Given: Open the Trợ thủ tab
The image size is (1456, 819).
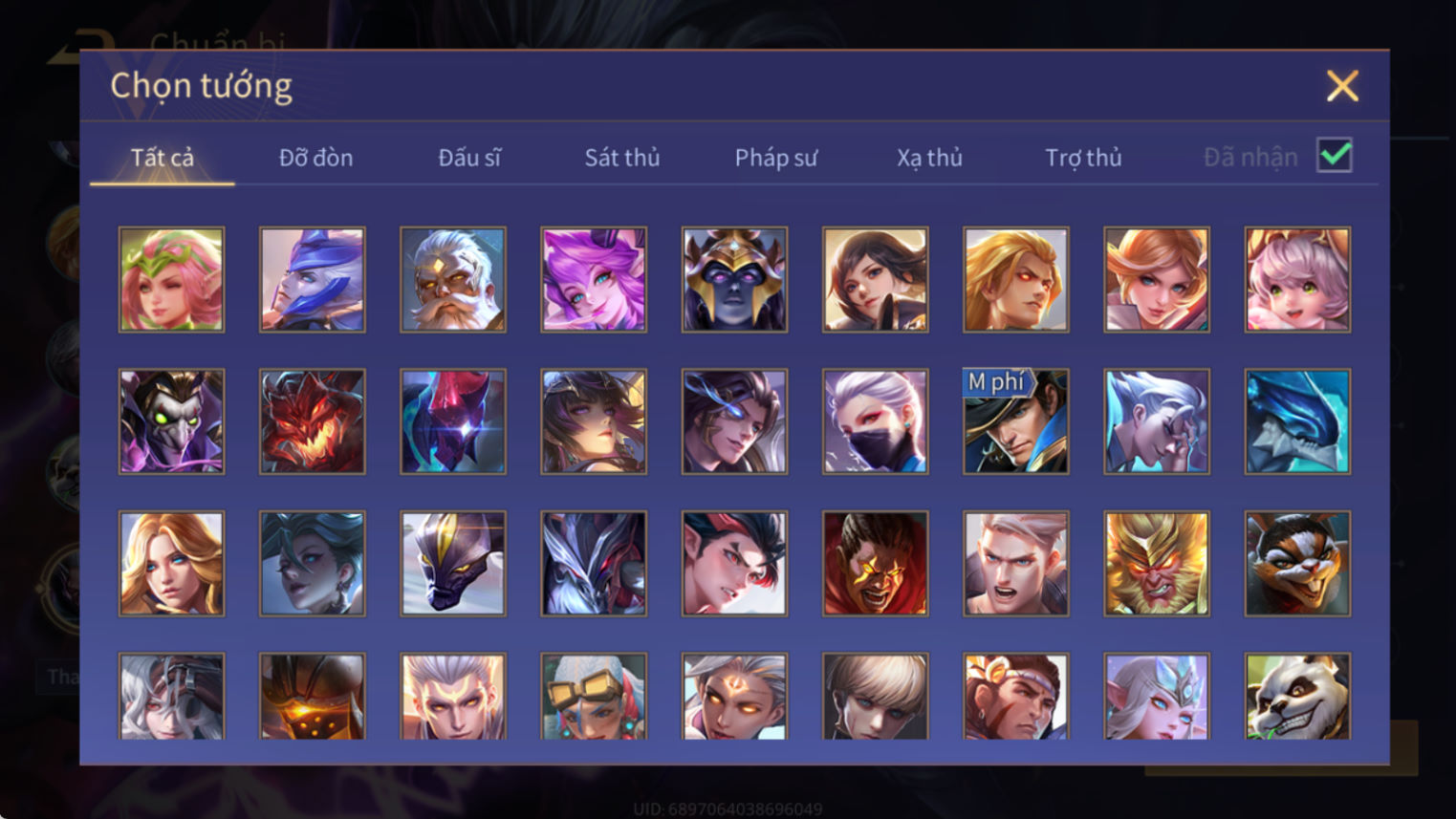Looking at the screenshot, I should [1083, 157].
